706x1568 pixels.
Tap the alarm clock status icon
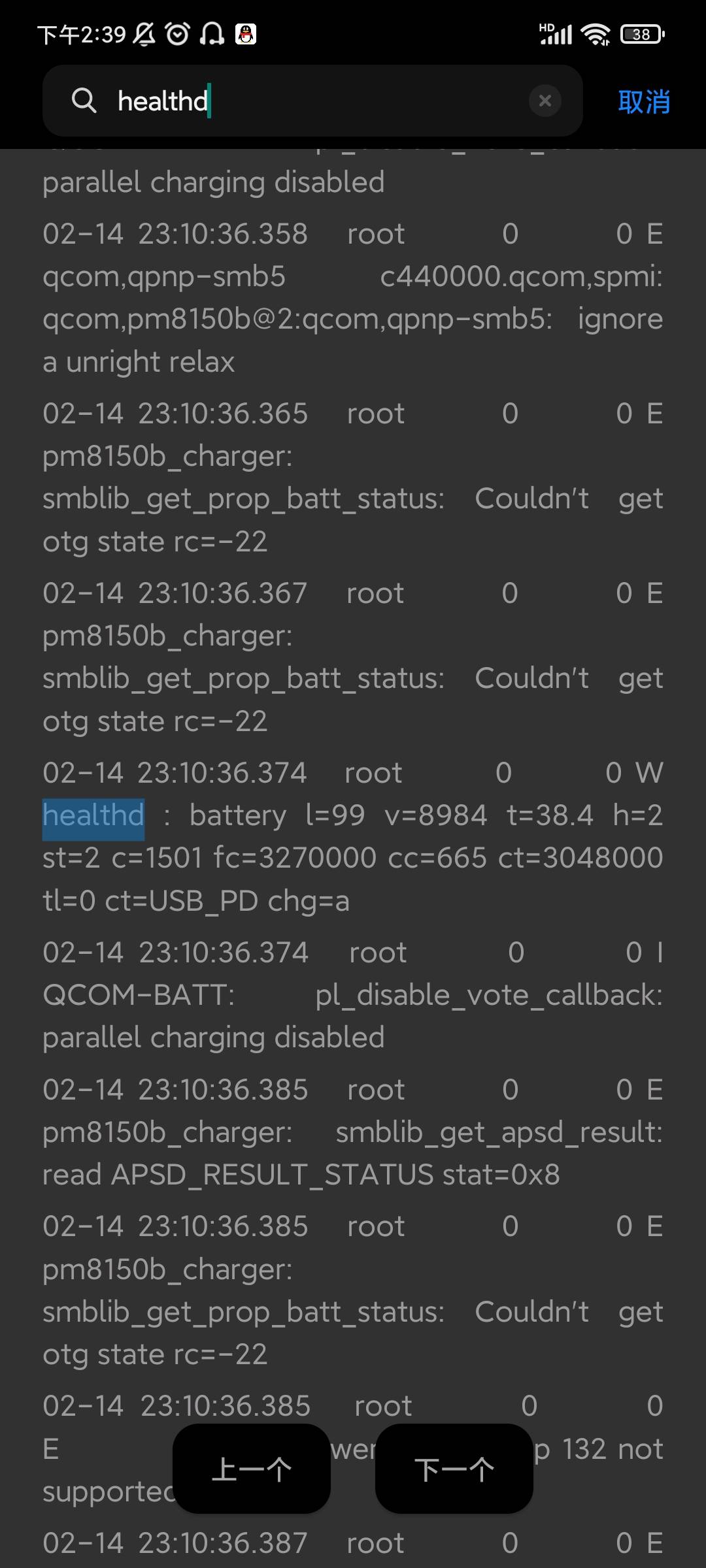coord(177,33)
